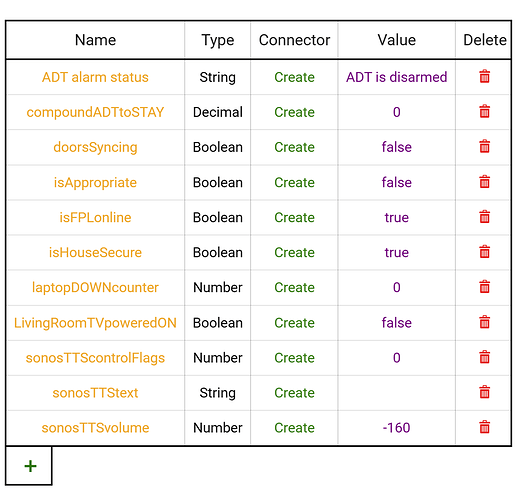This screenshot has width=527, height=500.
Task: Delete the sonosTTStext variable
Action: tap(484, 392)
